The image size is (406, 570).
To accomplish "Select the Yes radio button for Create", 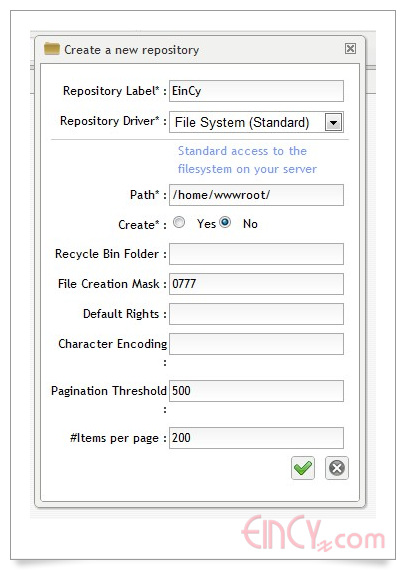I will (x=179, y=222).
